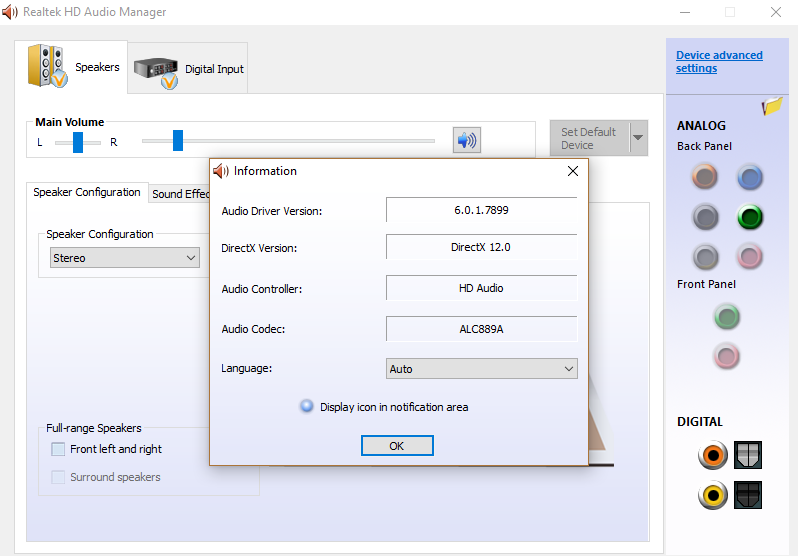The width and height of the screenshot is (798, 556).
Task: Click the green front panel jack
Action: click(x=727, y=317)
